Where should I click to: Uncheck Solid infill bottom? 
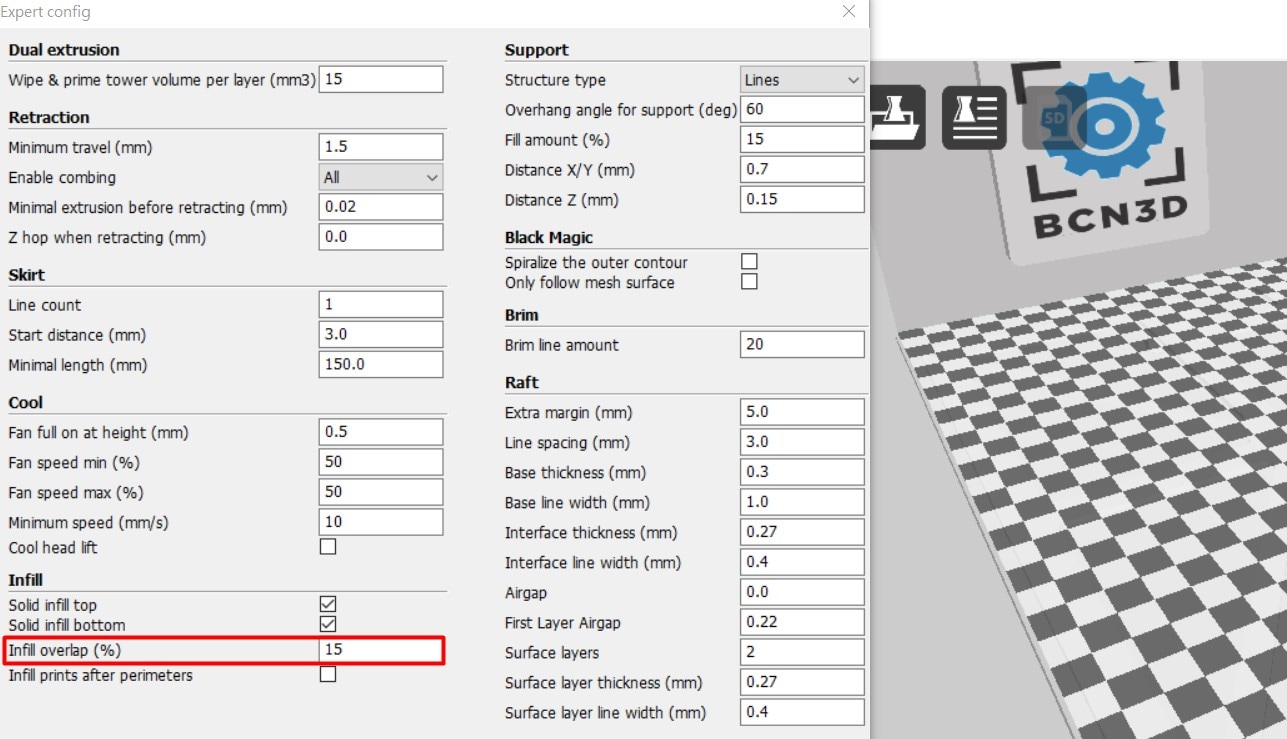pyautogui.click(x=327, y=624)
